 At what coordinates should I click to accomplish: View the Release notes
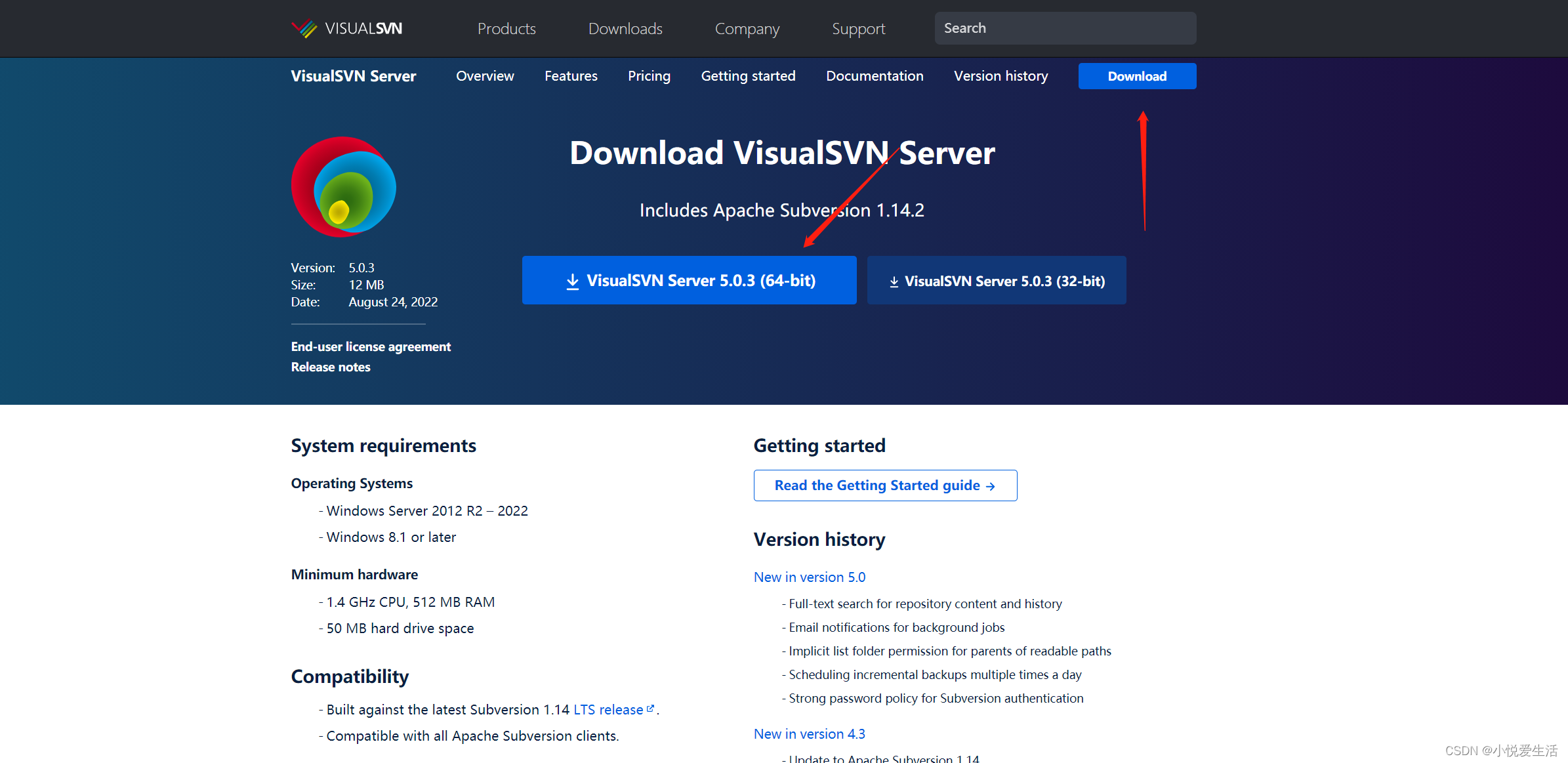pos(331,367)
